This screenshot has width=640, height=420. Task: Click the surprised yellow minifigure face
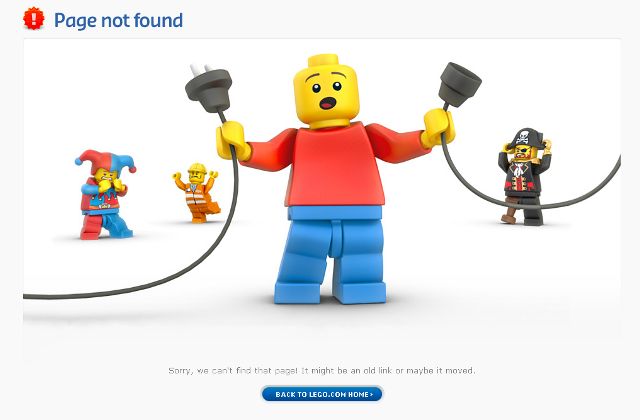(x=327, y=92)
